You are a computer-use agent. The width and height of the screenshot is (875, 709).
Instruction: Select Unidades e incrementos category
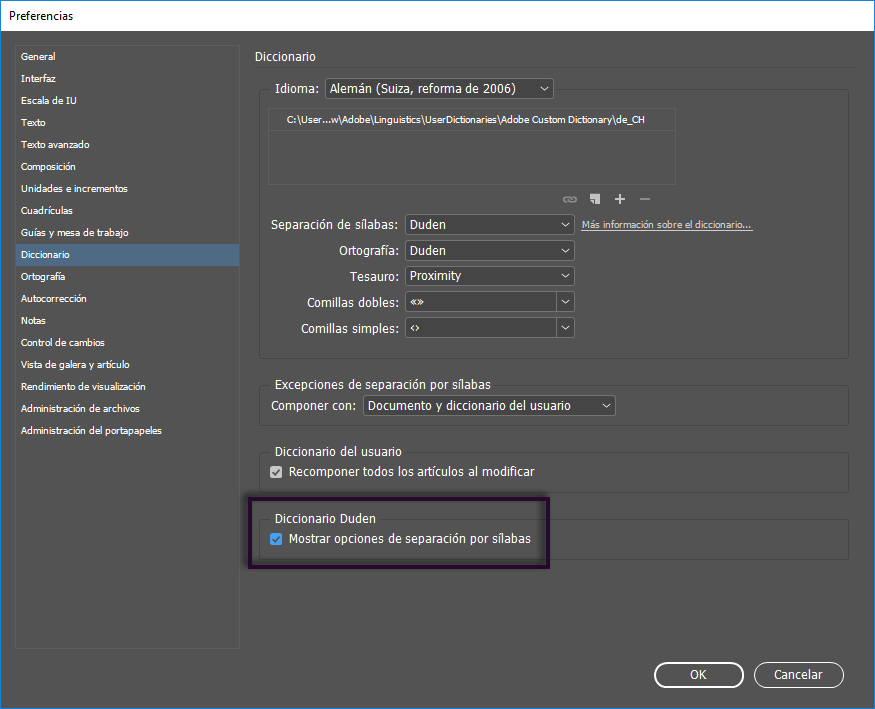click(127, 189)
